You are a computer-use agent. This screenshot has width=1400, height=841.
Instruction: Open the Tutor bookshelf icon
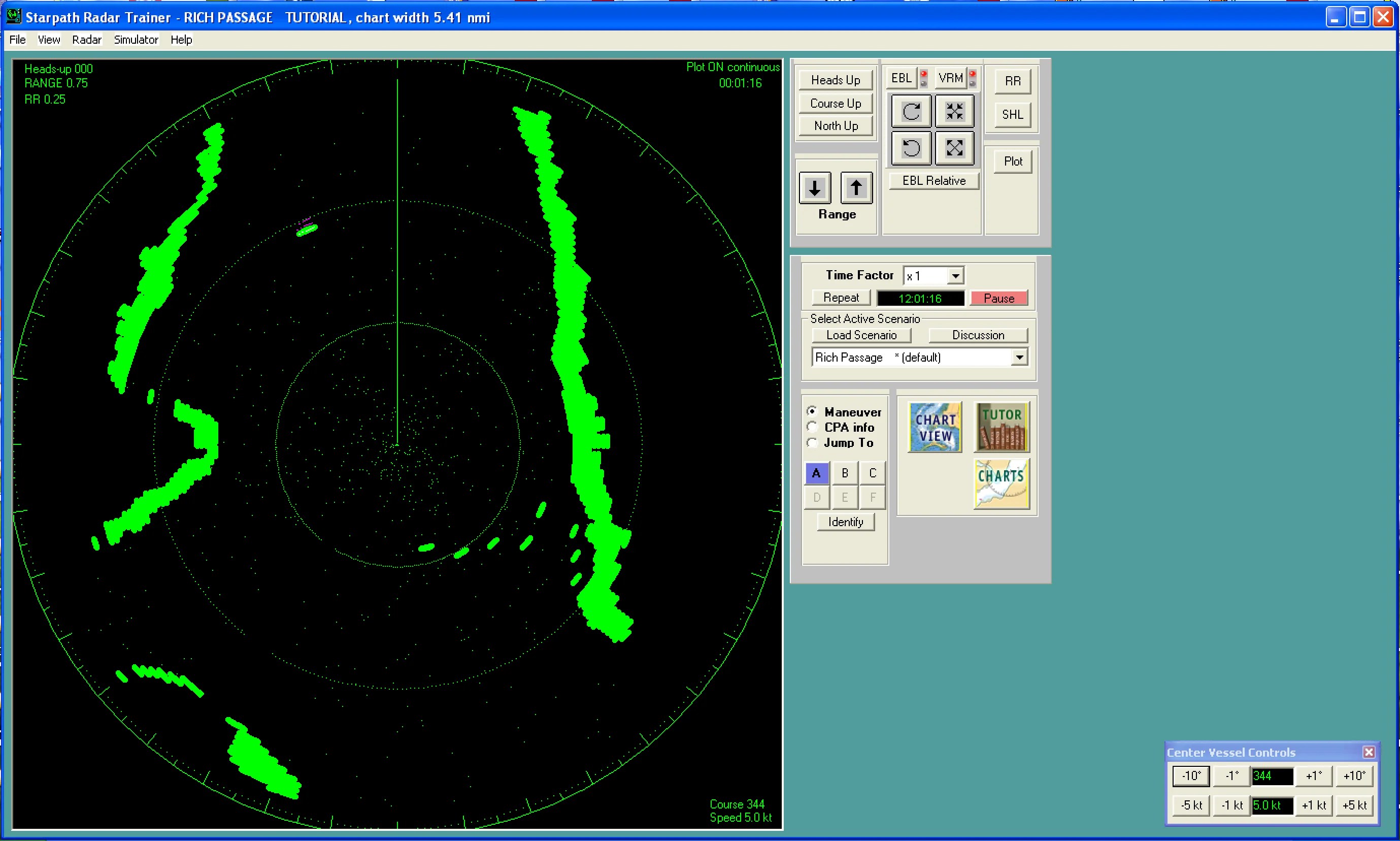1002,427
